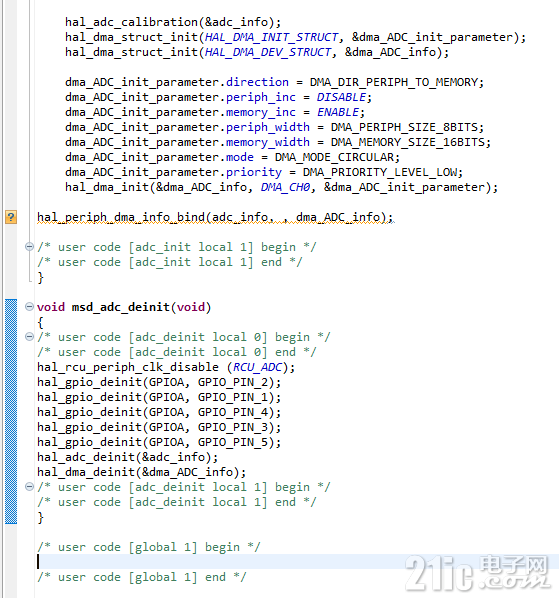Click the periph_inc DISABLE value

[x=341, y=97]
